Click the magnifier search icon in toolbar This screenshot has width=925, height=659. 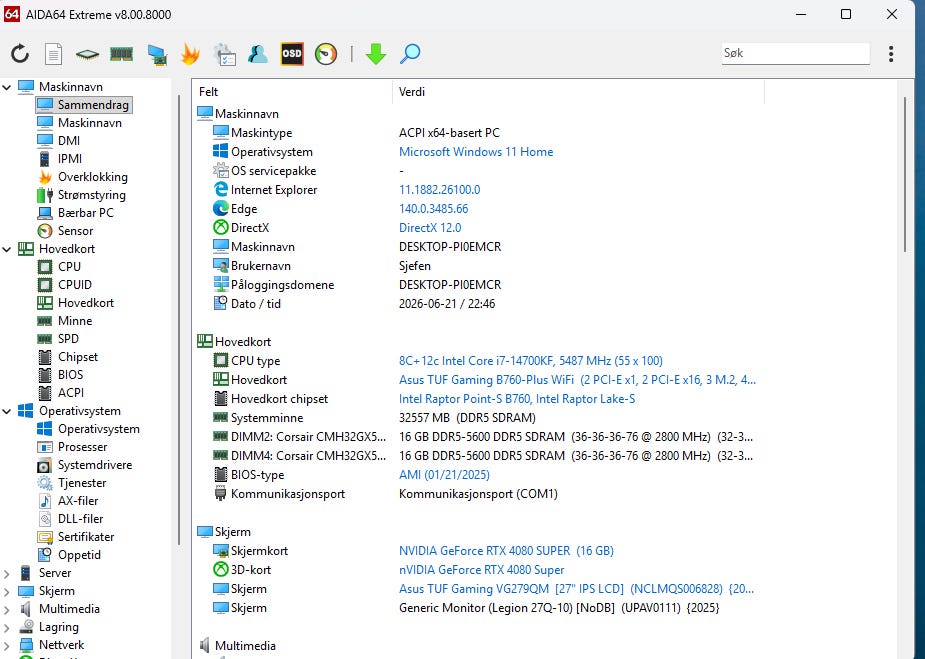(410, 54)
